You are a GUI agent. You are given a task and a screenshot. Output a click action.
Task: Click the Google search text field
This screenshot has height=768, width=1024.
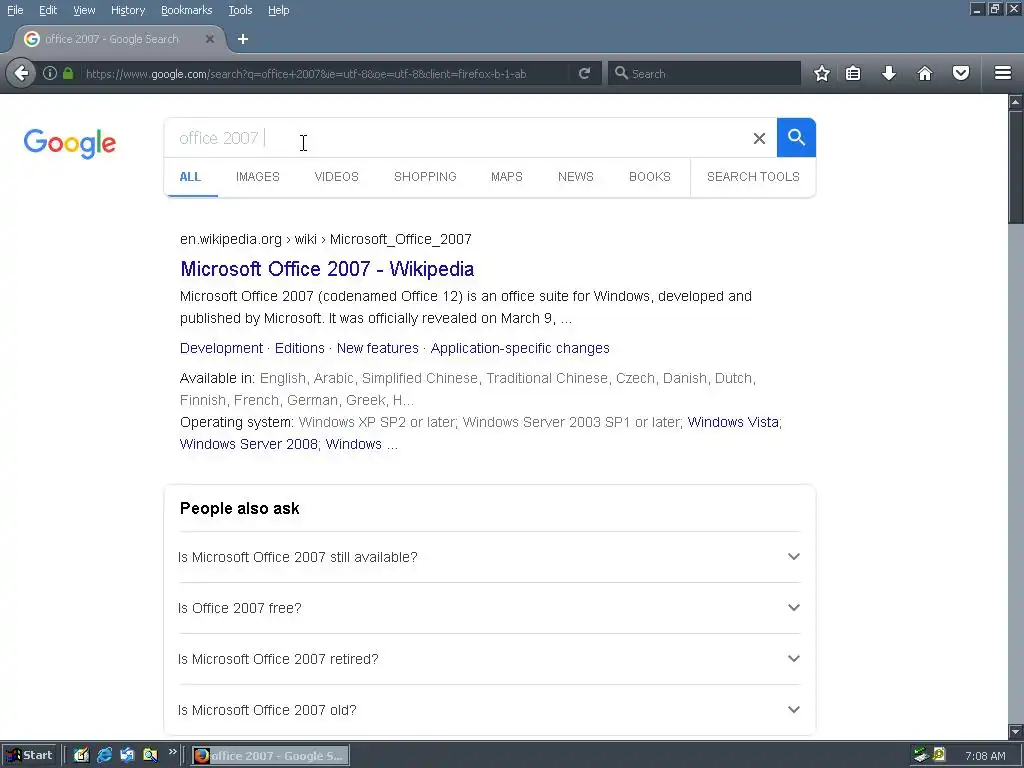457,138
